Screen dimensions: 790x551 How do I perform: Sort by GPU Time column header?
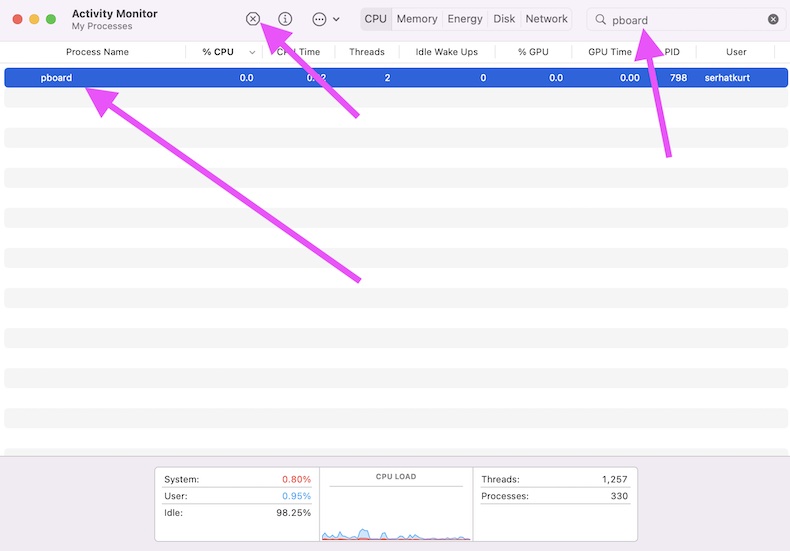[x=610, y=52]
